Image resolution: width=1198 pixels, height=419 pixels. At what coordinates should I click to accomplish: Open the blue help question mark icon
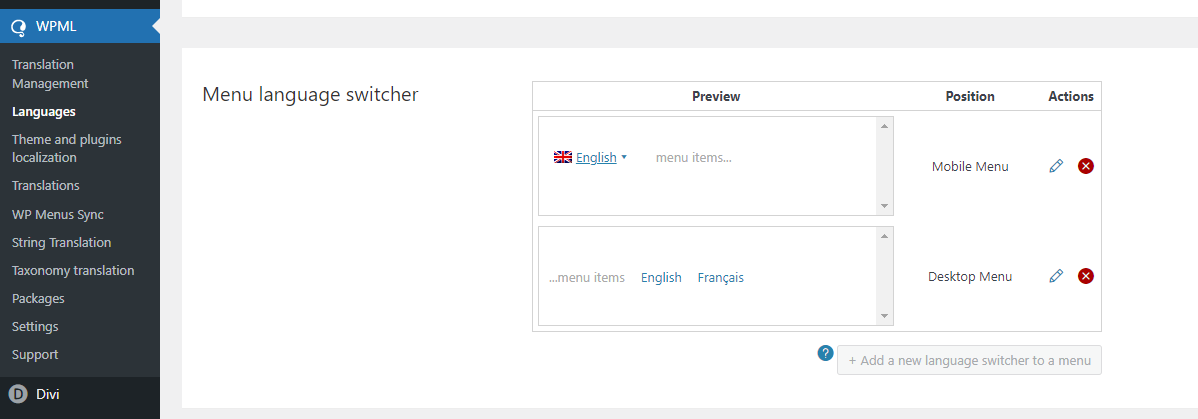click(x=825, y=353)
